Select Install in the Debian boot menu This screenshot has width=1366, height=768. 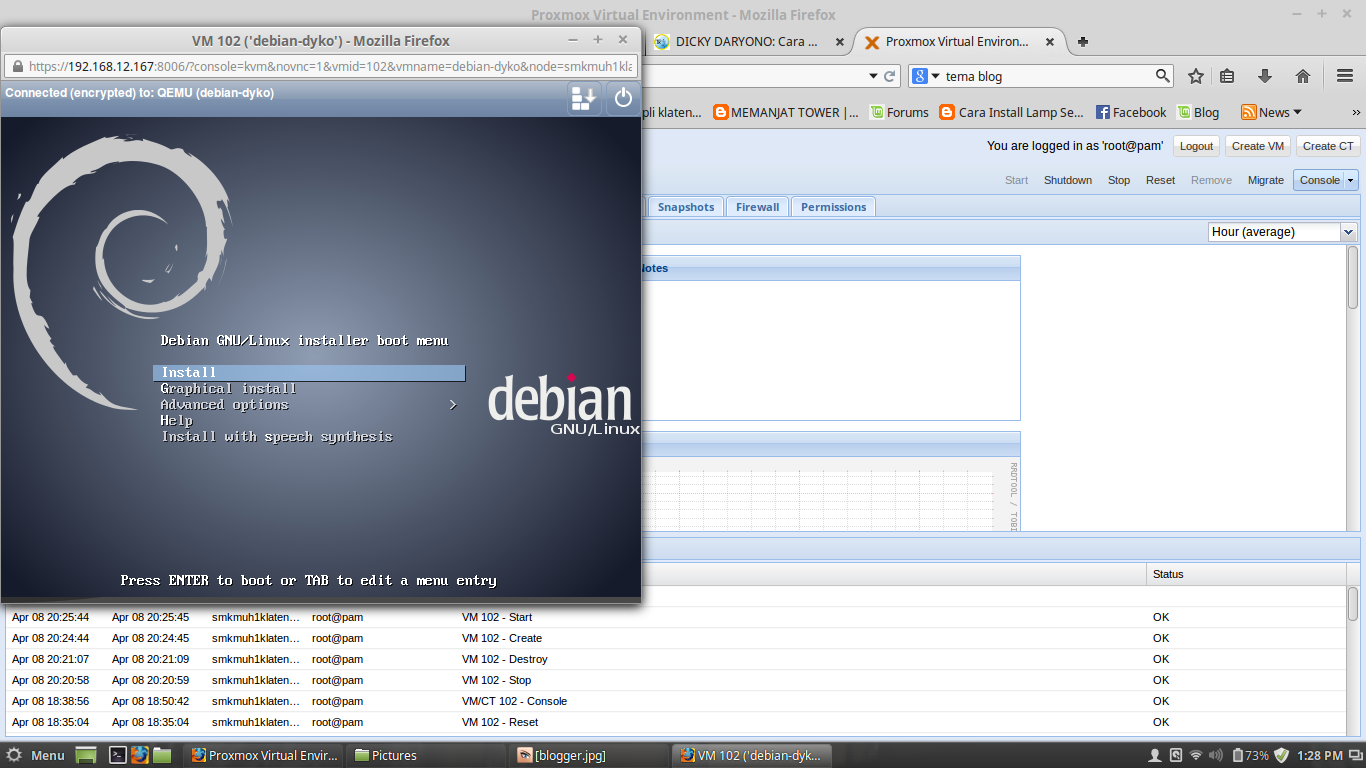[309, 373]
